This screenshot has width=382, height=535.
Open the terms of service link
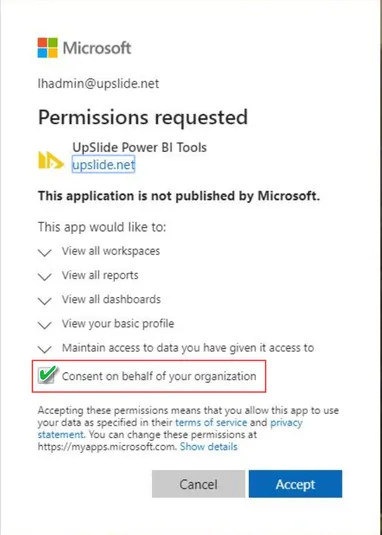point(211,423)
